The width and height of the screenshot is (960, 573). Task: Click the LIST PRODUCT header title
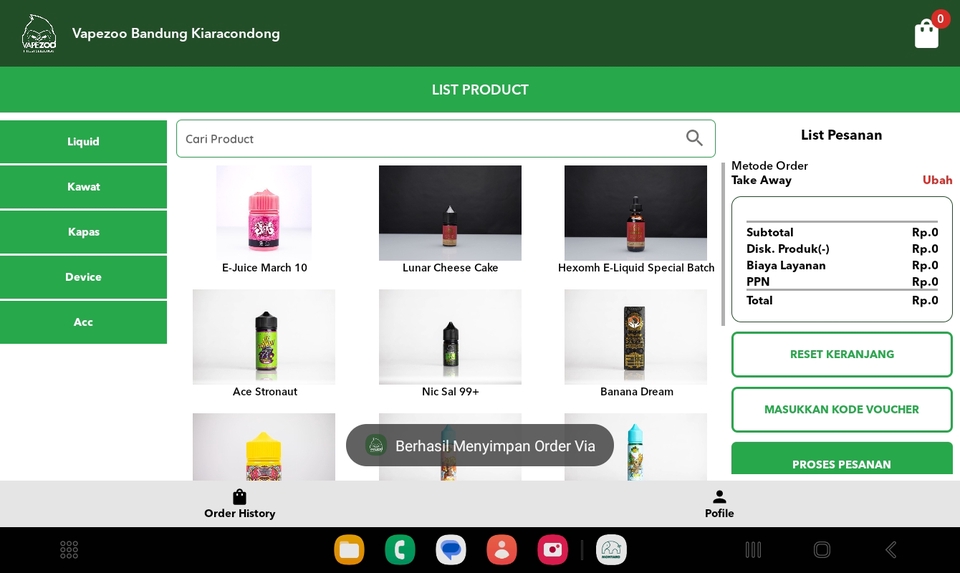[480, 90]
